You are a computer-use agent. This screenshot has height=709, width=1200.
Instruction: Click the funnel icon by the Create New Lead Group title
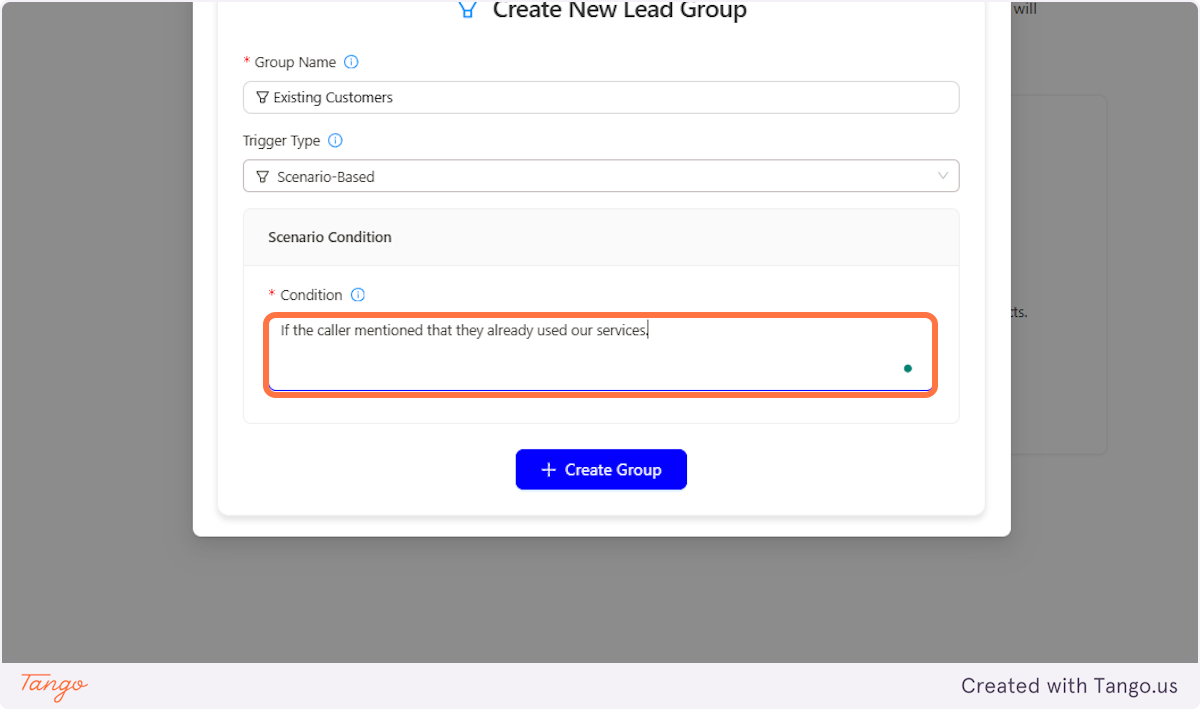[x=467, y=10]
